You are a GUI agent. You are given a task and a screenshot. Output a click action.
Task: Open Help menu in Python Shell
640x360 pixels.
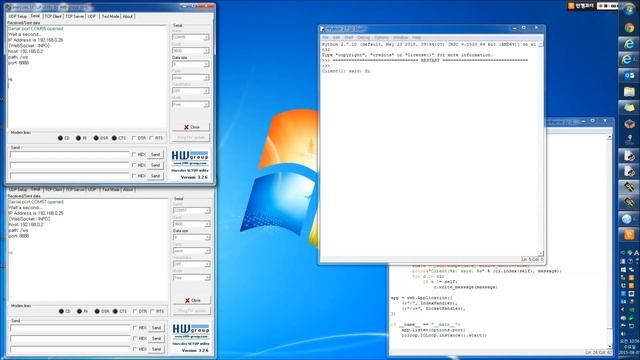click(416, 38)
